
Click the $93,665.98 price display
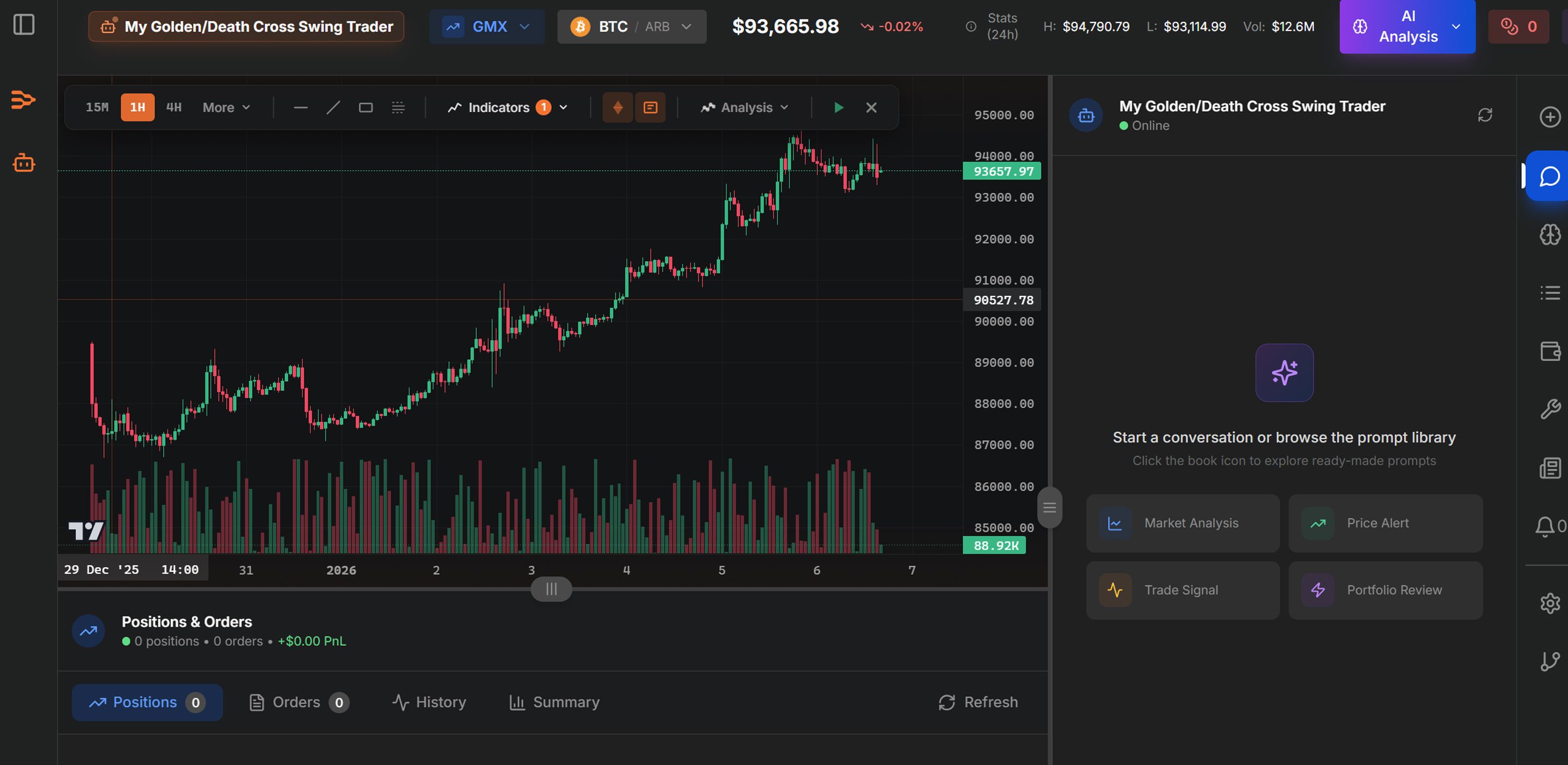pyautogui.click(x=785, y=27)
